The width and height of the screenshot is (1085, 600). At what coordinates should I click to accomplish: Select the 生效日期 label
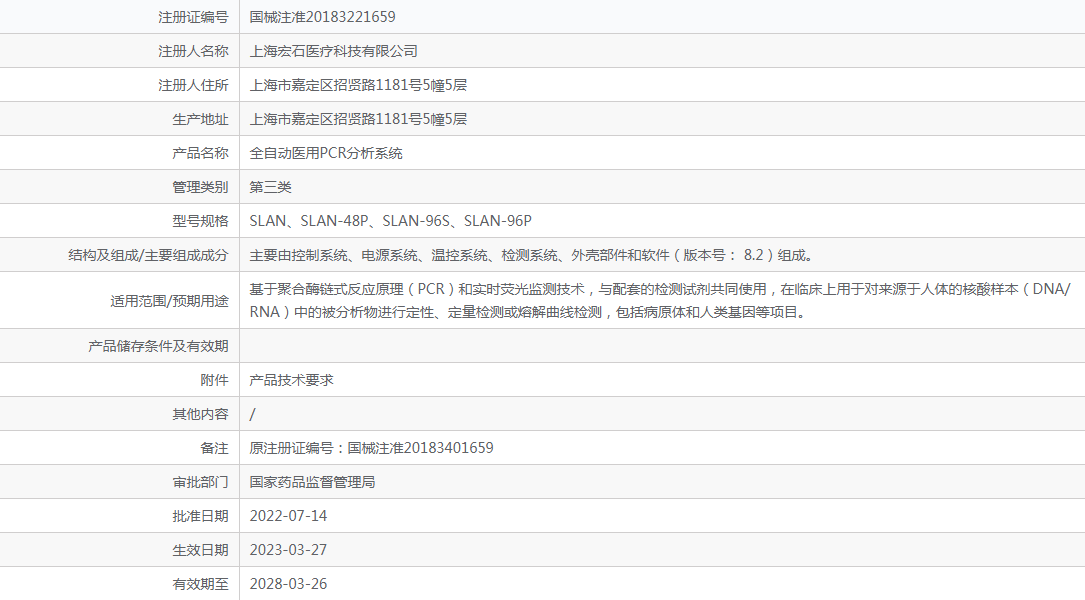click(200, 549)
